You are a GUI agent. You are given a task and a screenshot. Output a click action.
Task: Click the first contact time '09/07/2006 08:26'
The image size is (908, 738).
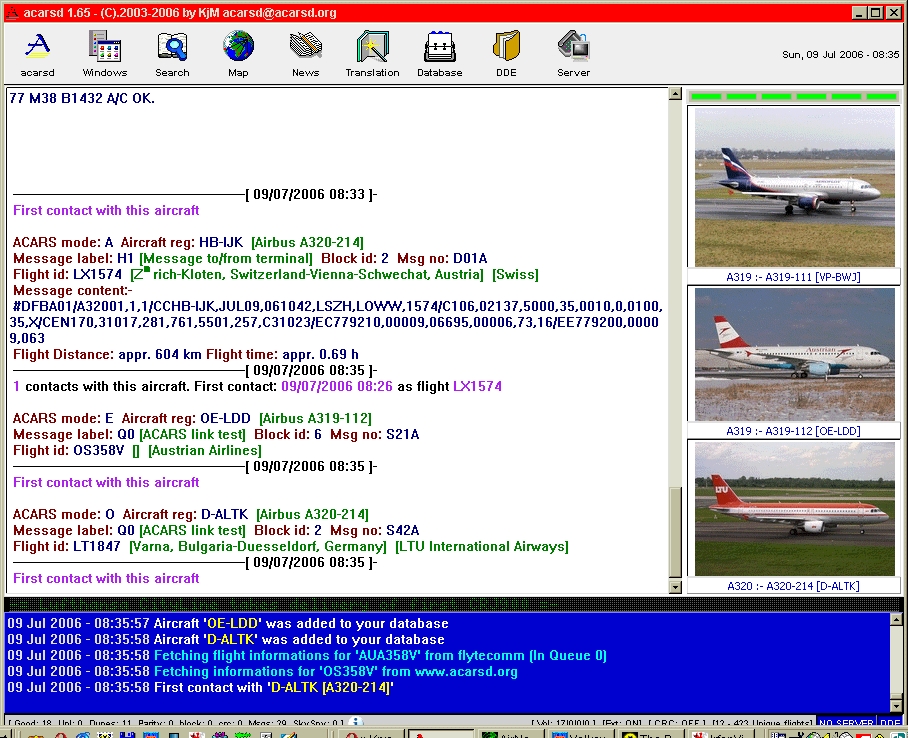point(336,386)
